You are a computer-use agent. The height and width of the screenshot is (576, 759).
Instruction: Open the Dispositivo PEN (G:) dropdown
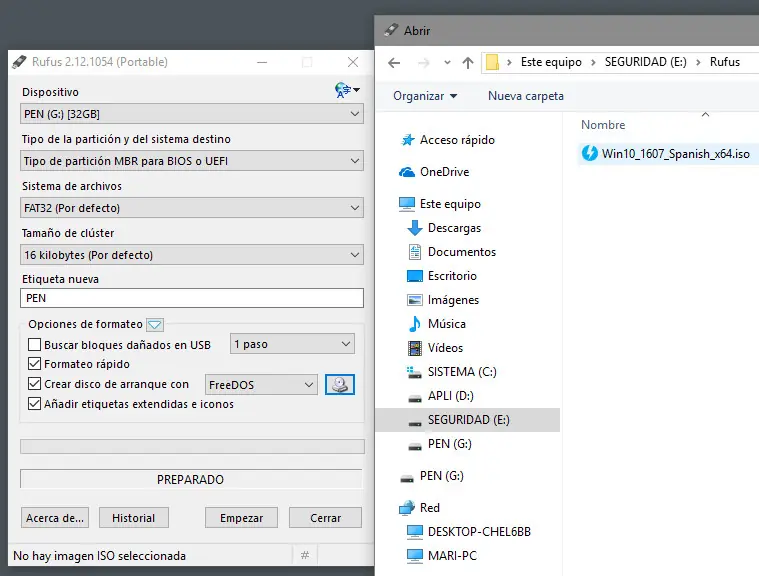[192, 114]
